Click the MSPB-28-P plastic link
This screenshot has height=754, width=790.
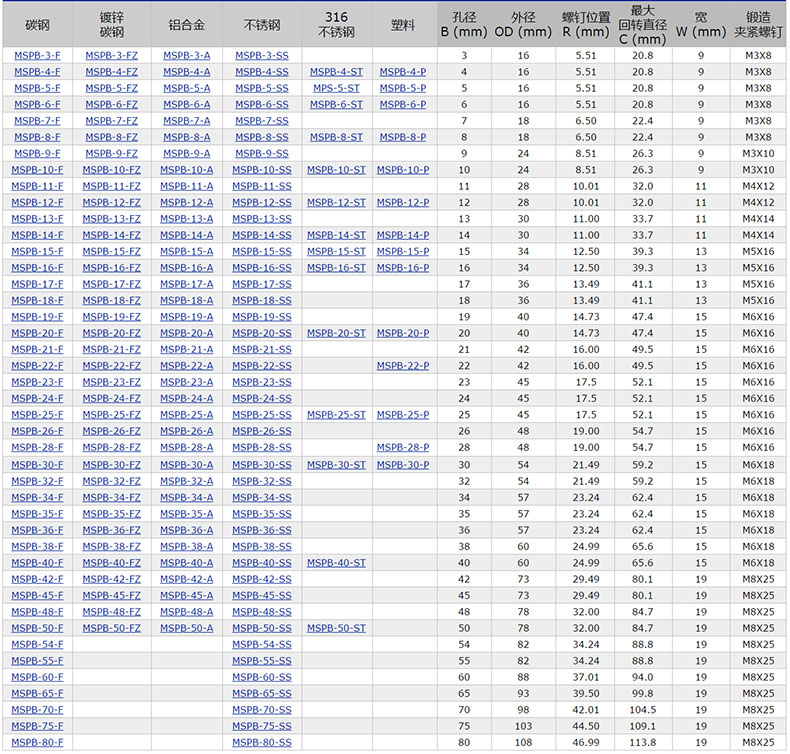click(x=403, y=448)
